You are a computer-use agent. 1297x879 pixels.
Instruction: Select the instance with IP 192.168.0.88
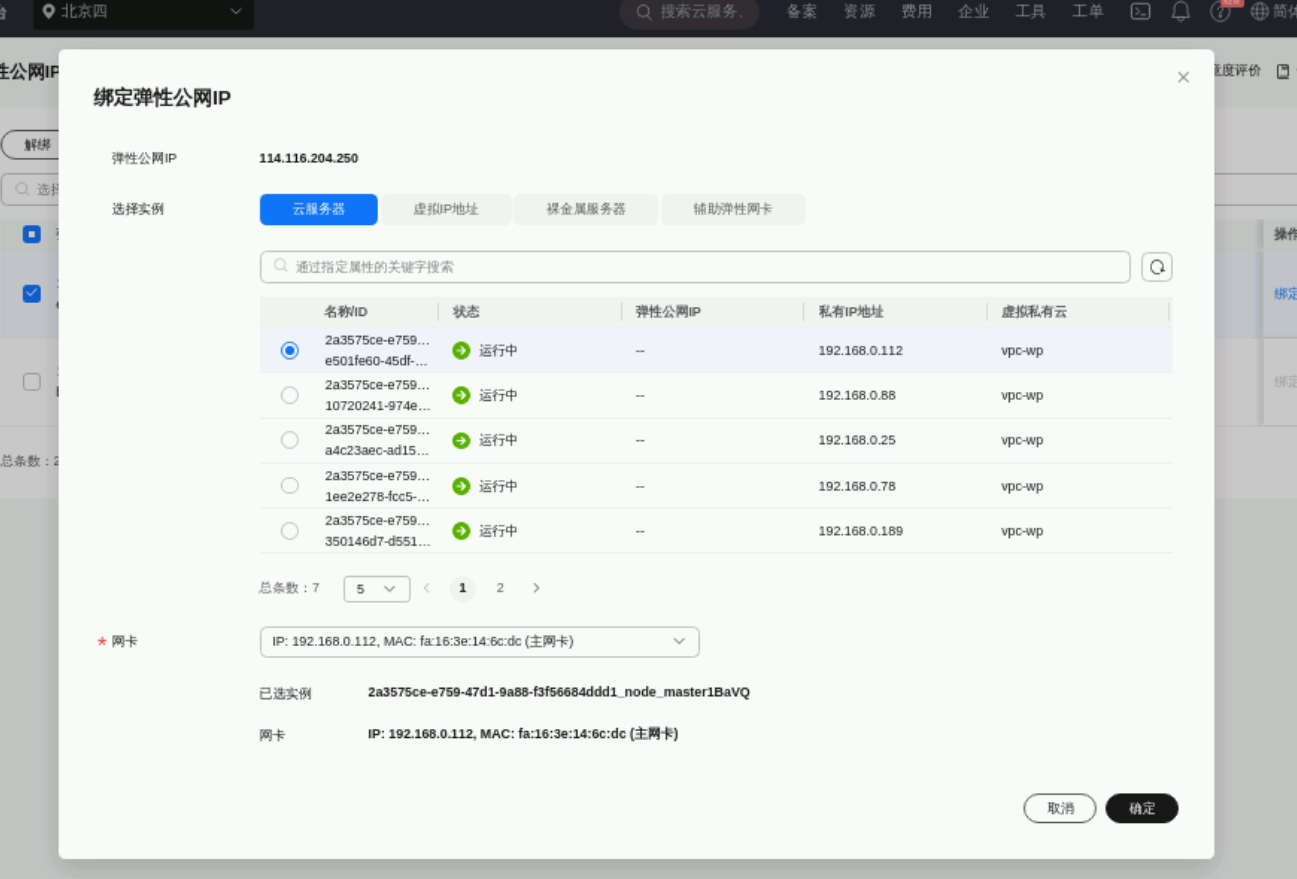(x=290, y=395)
